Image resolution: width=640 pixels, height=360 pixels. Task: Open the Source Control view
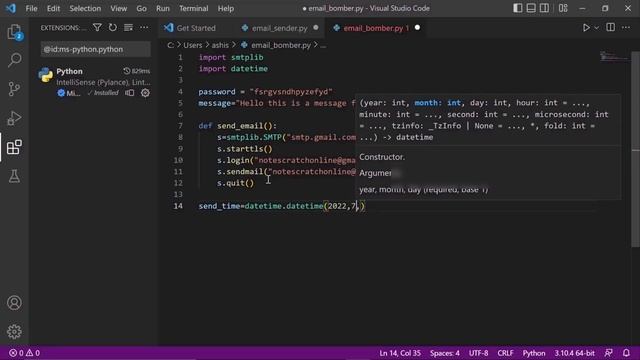tap(14, 89)
